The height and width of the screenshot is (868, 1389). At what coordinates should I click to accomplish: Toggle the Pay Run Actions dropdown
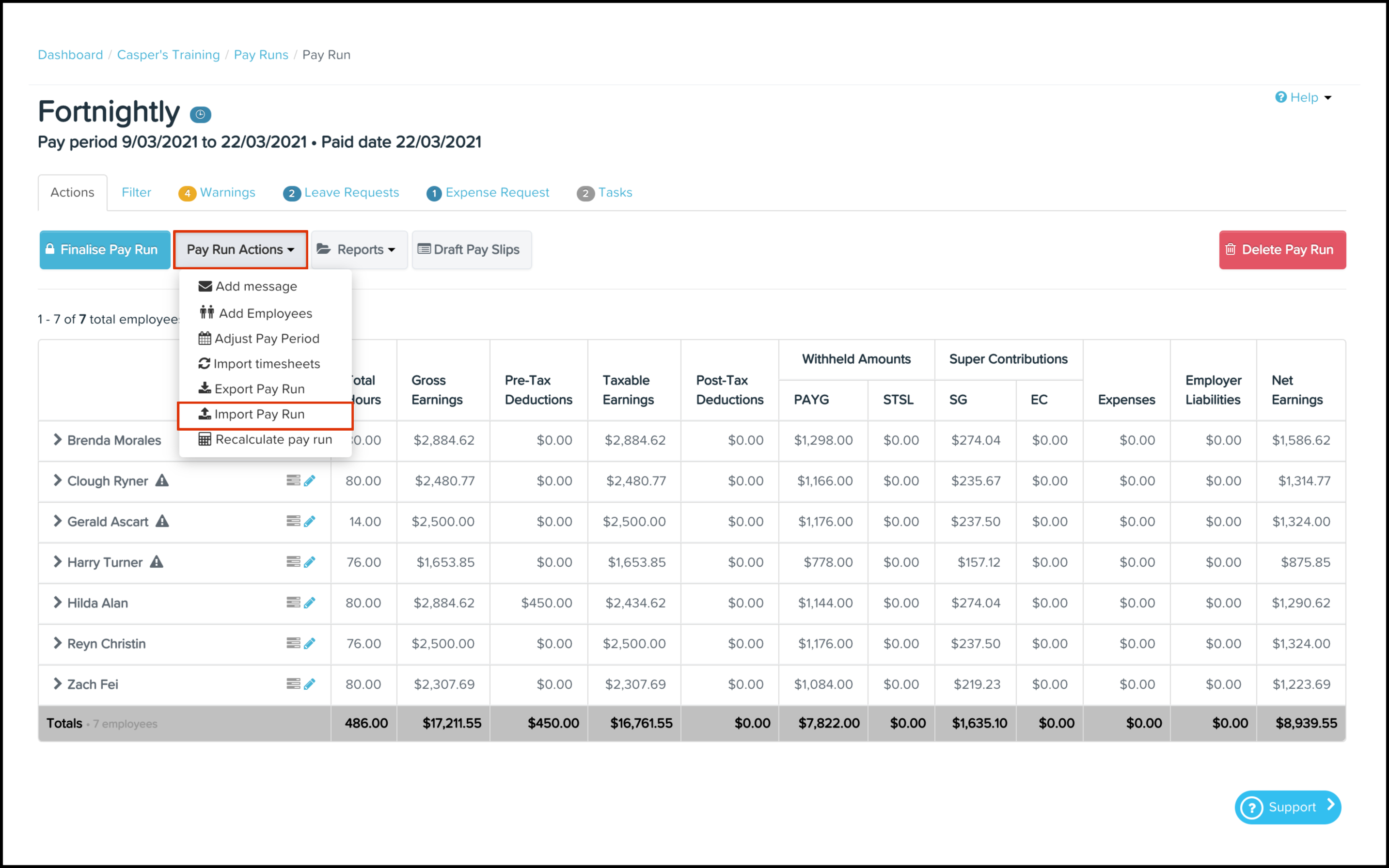click(240, 250)
